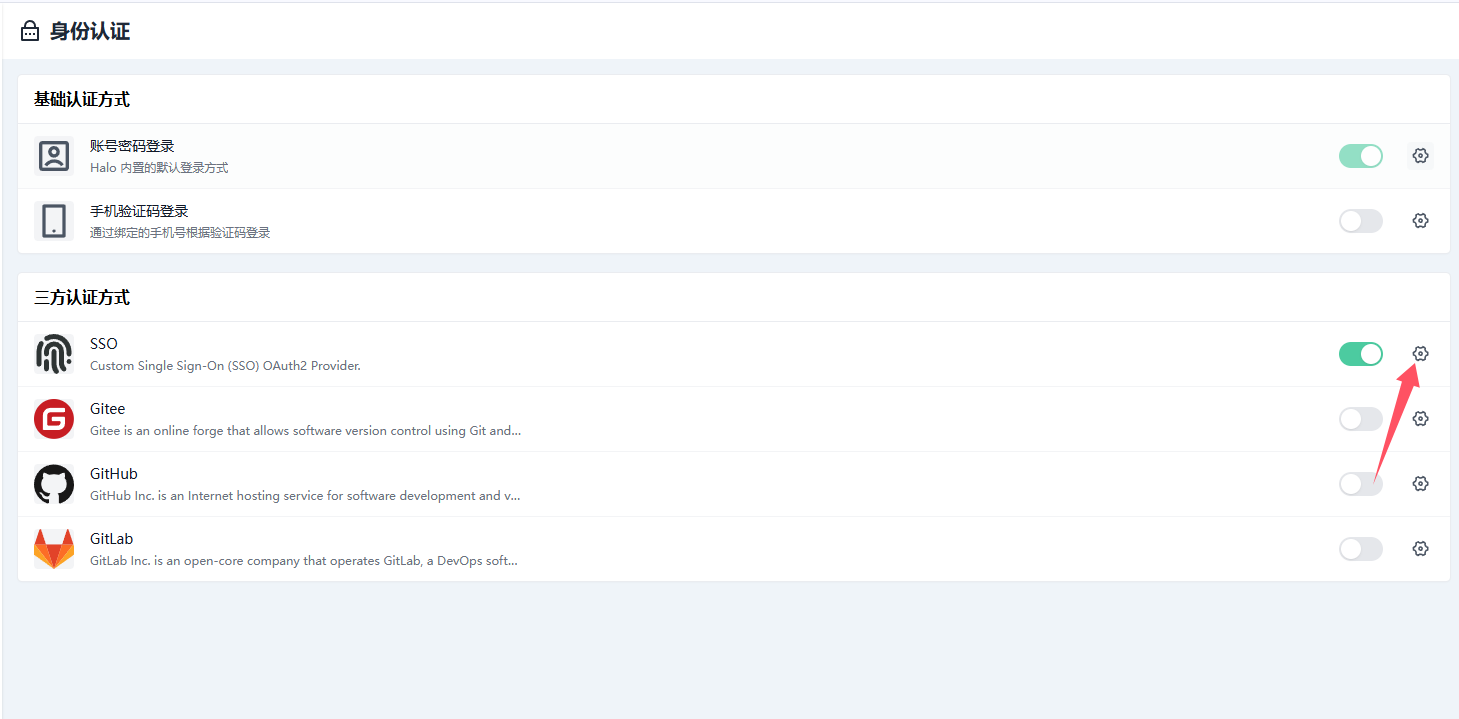1459x719 pixels.
Task: Toggle the 账号密码登录 switch
Action: [1361, 156]
